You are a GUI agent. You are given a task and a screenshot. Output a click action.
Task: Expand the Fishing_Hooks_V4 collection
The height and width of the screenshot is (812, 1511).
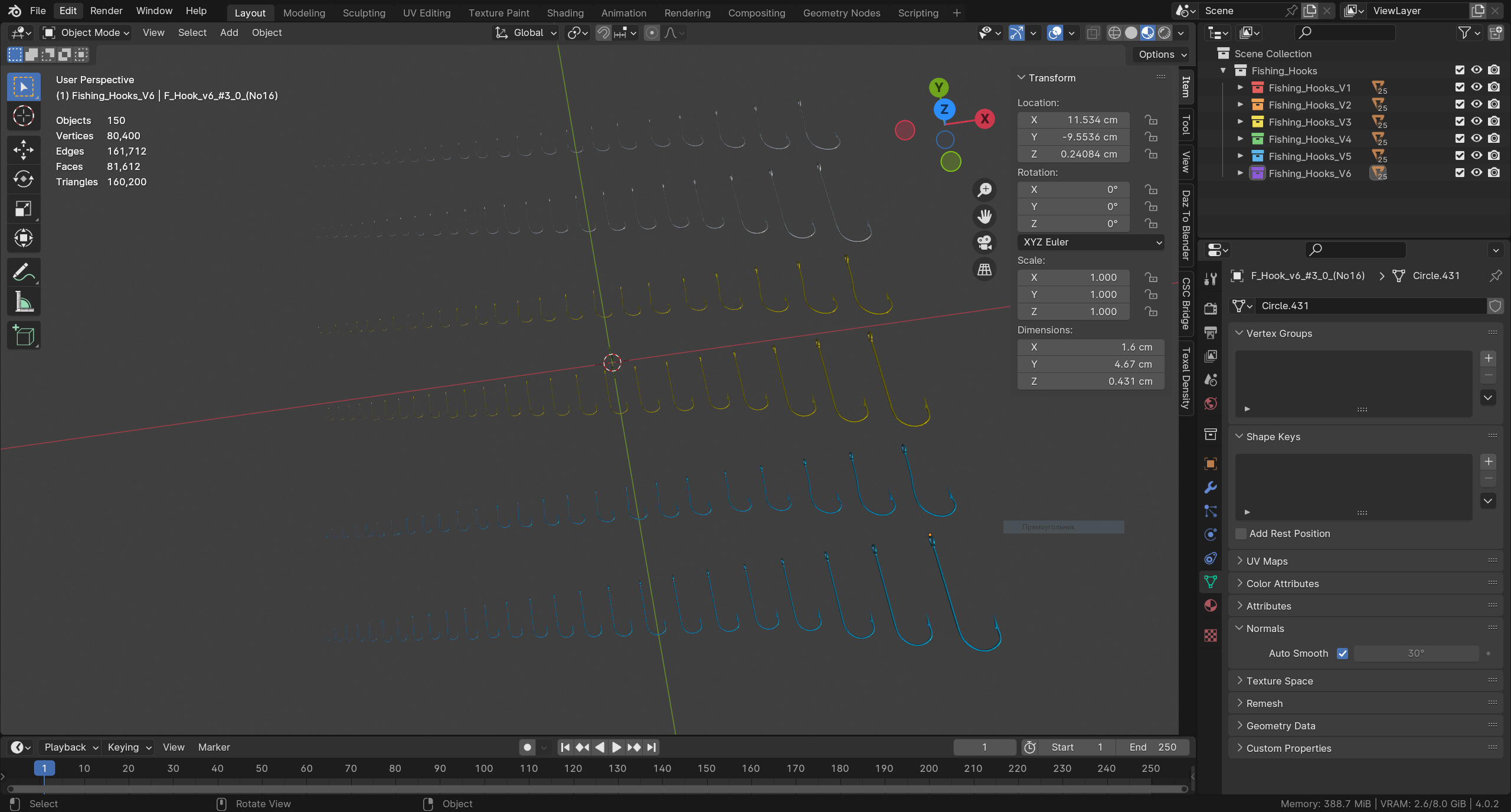point(1240,139)
